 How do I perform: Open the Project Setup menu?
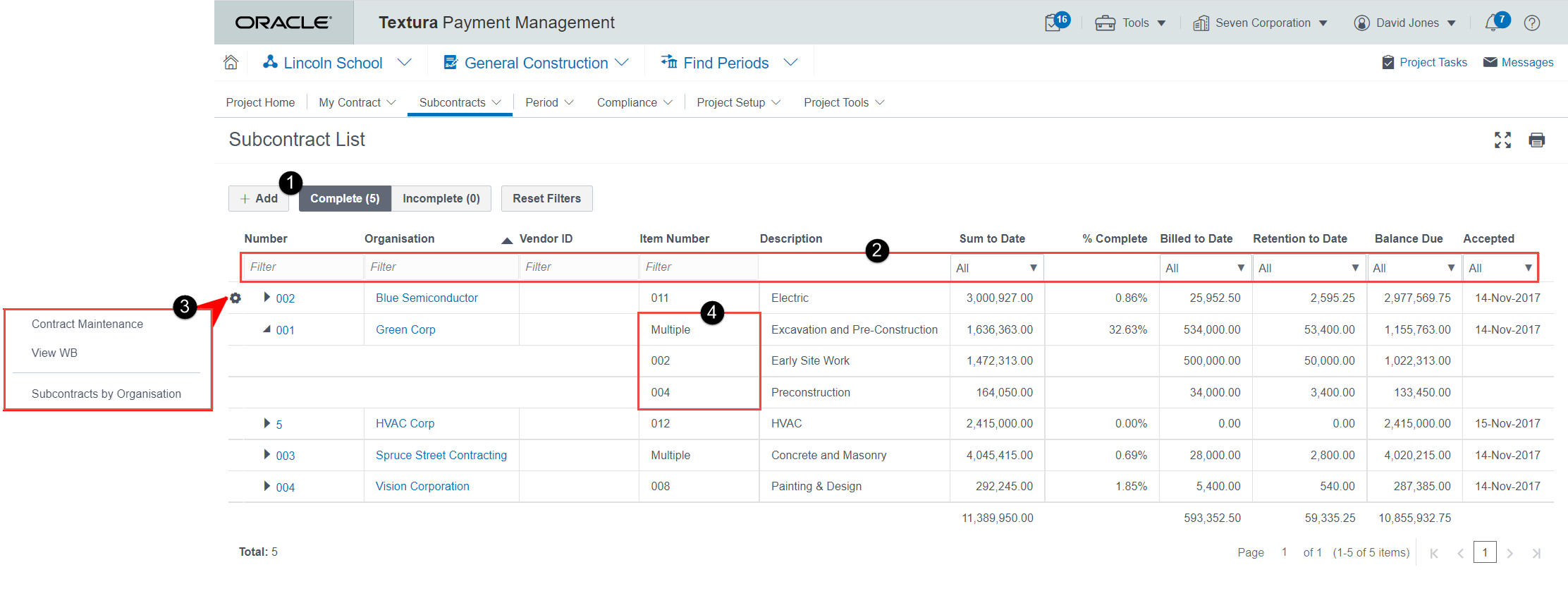tap(738, 102)
